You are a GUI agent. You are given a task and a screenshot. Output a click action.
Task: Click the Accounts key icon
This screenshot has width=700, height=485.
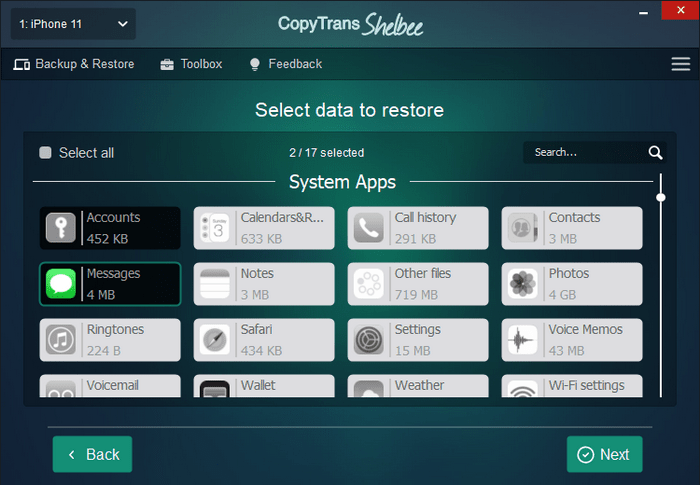point(61,228)
